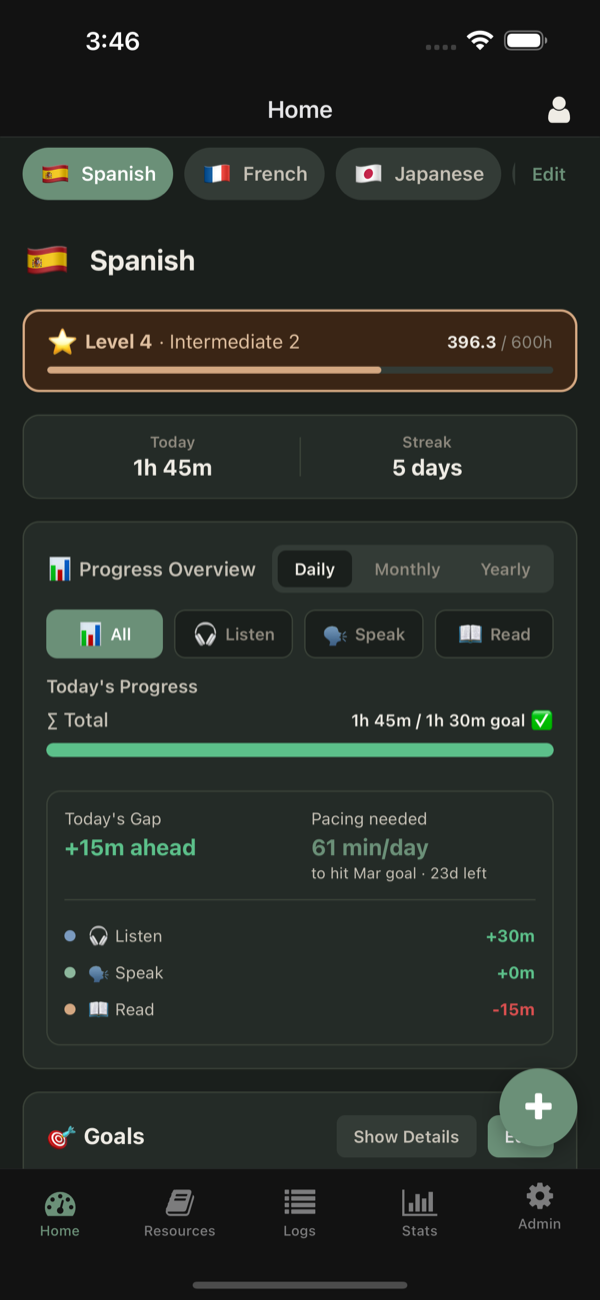Open the user profile icon at top right
The height and width of the screenshot is (1300, 600).
click(559, 110)
